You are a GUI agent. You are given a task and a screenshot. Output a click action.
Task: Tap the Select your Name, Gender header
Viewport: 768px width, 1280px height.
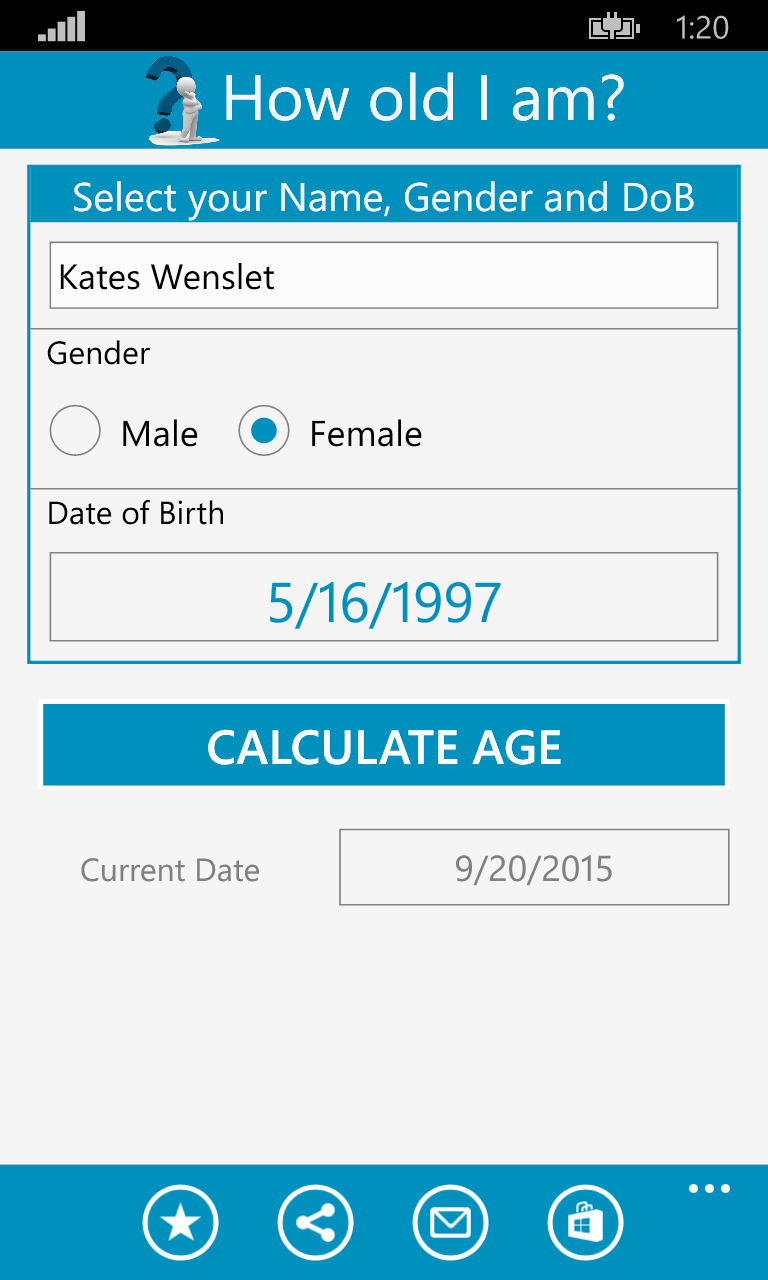click(x=384, y=198)
